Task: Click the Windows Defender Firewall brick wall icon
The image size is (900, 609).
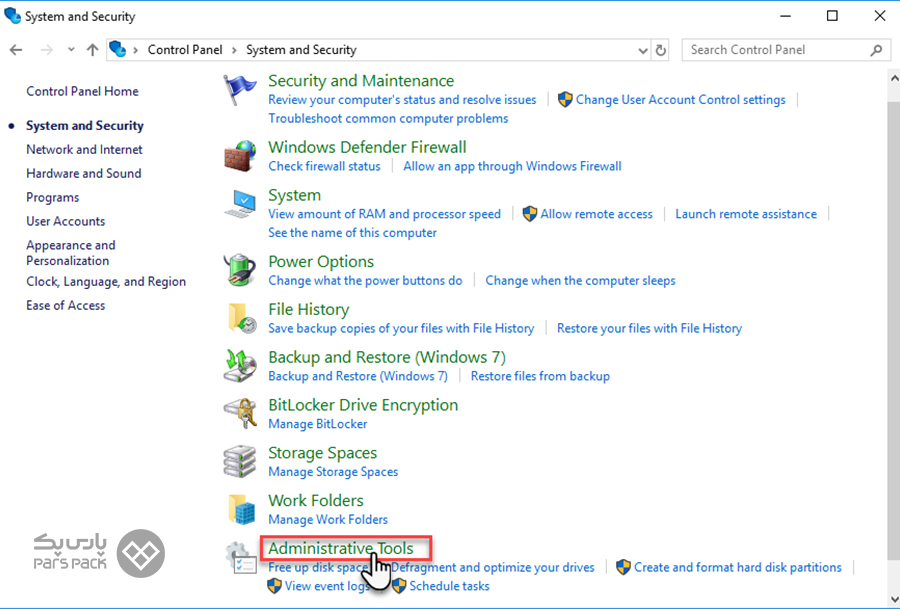Action: coord(240,156)
